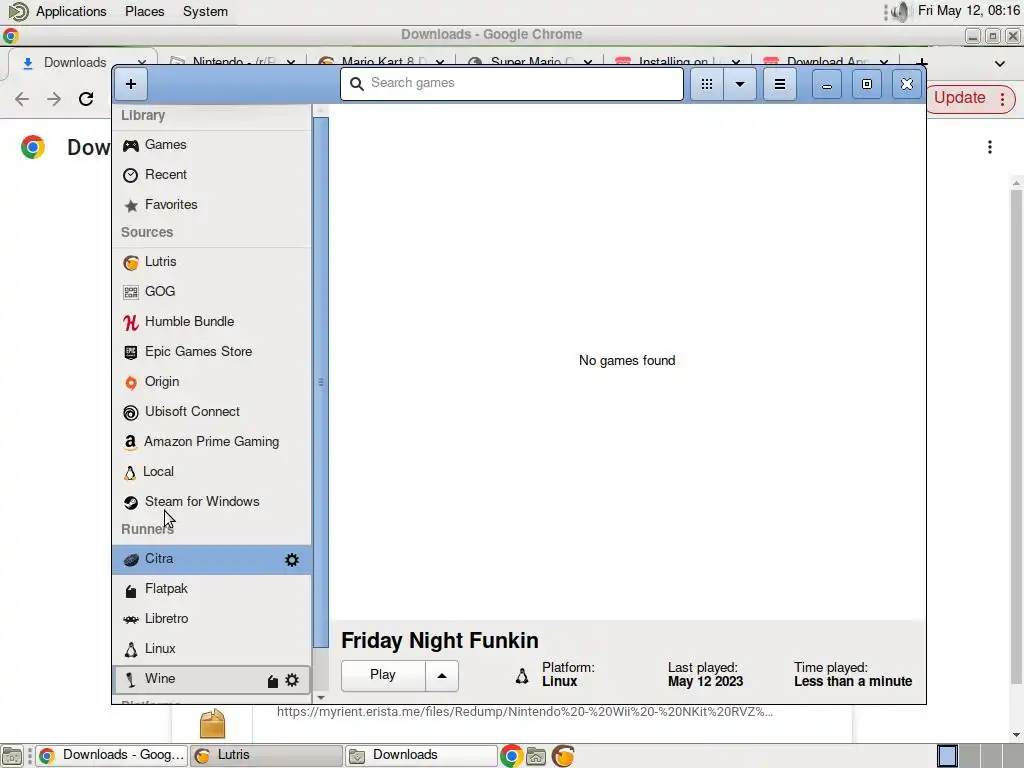
Task: Select the Citra runner row
Action: click(x=212, y=560)
